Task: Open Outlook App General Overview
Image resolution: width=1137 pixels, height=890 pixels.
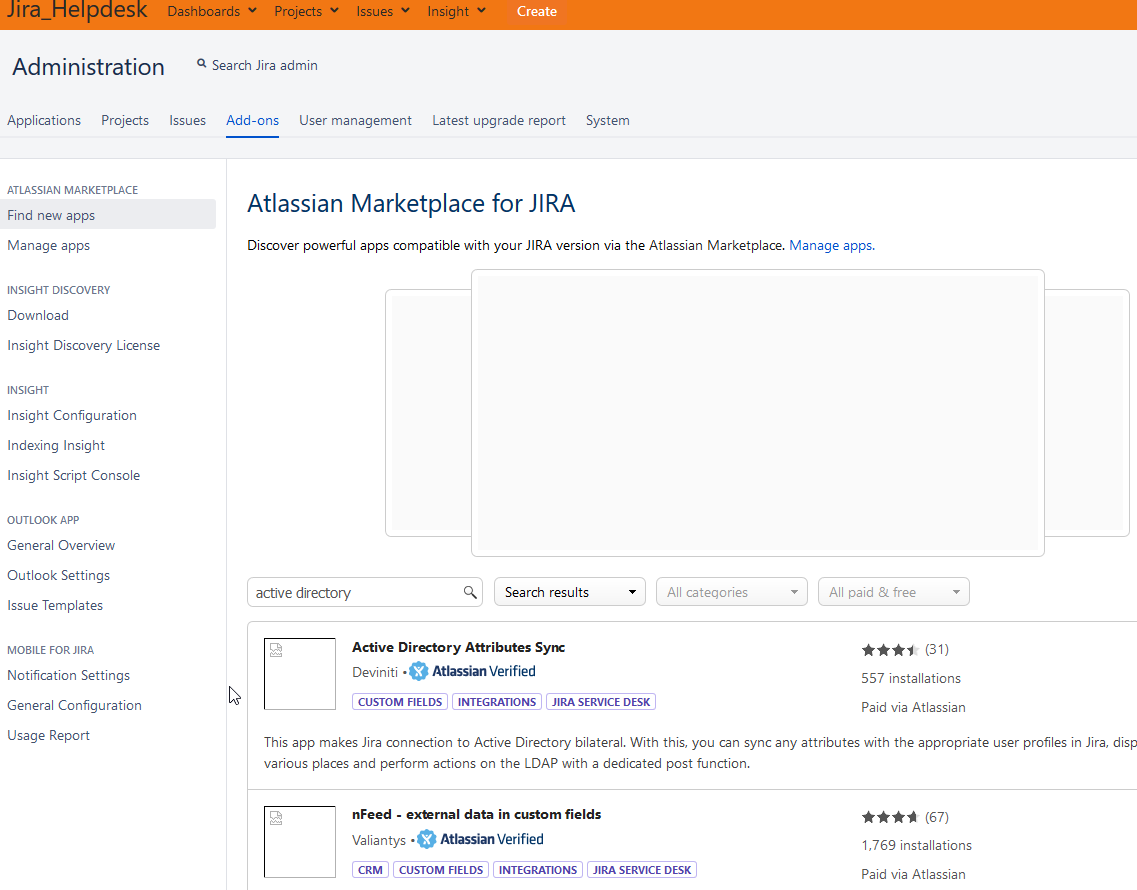Action: tap(61, 545)
